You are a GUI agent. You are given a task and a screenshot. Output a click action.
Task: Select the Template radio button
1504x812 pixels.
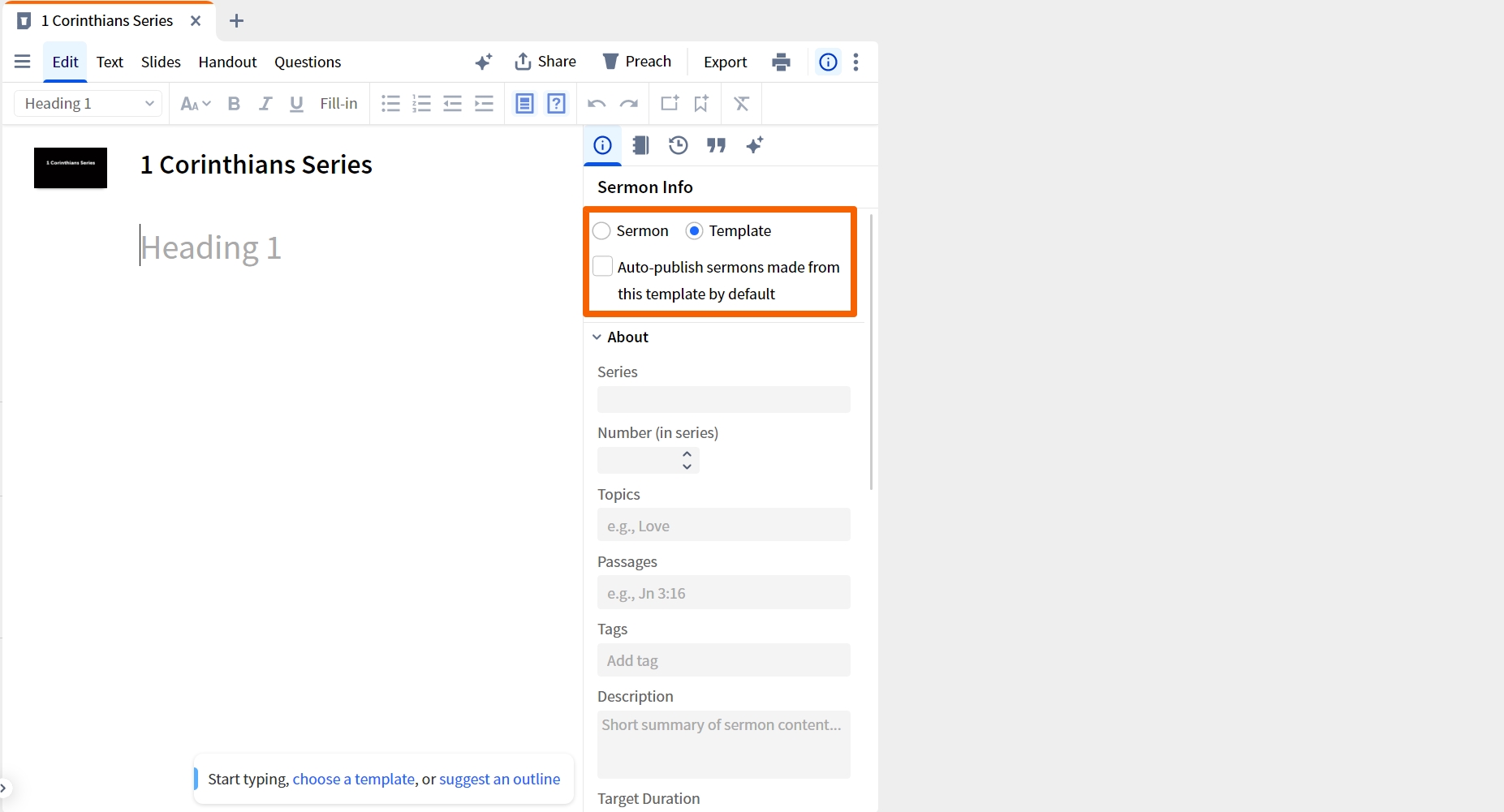[x=694, y=231]
